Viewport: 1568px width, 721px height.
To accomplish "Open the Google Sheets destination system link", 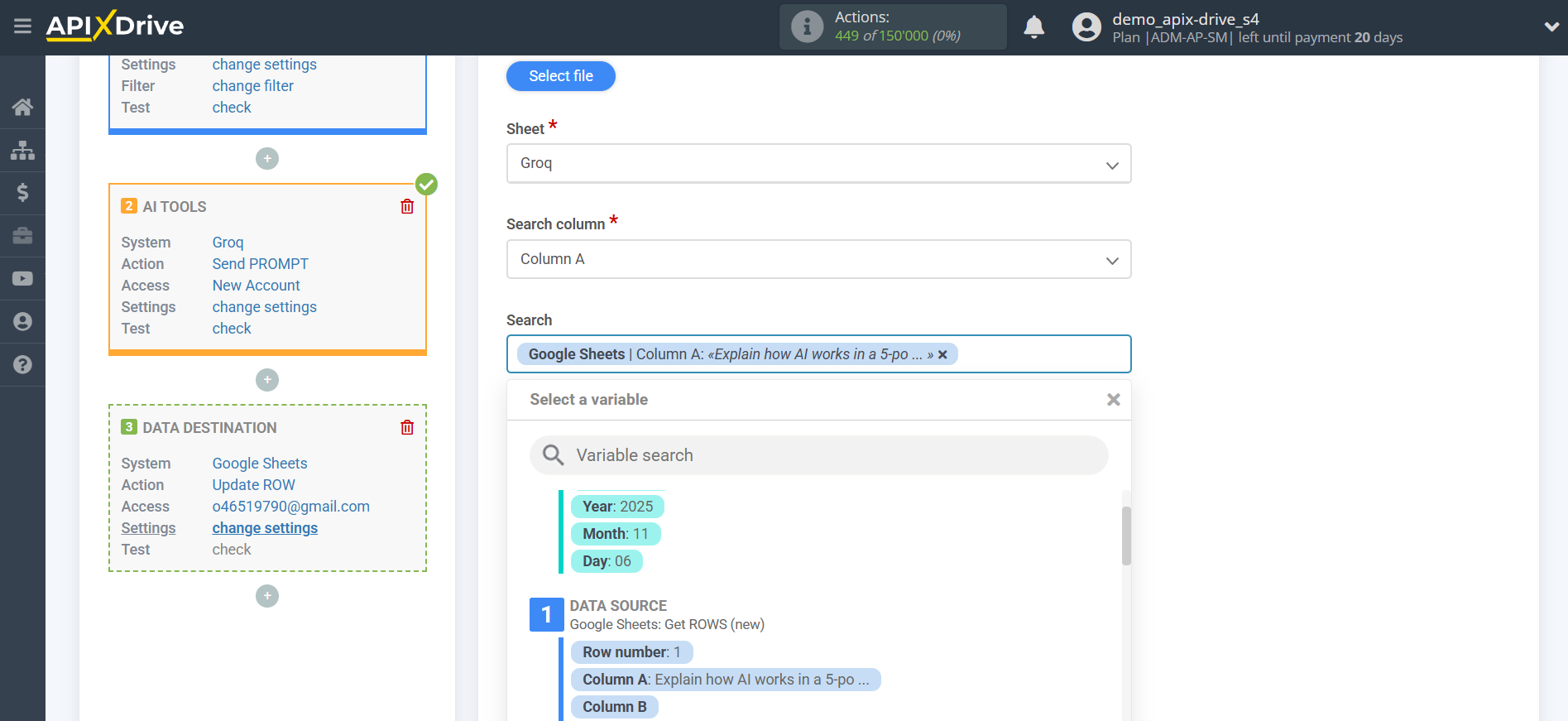I will [260, 464].
